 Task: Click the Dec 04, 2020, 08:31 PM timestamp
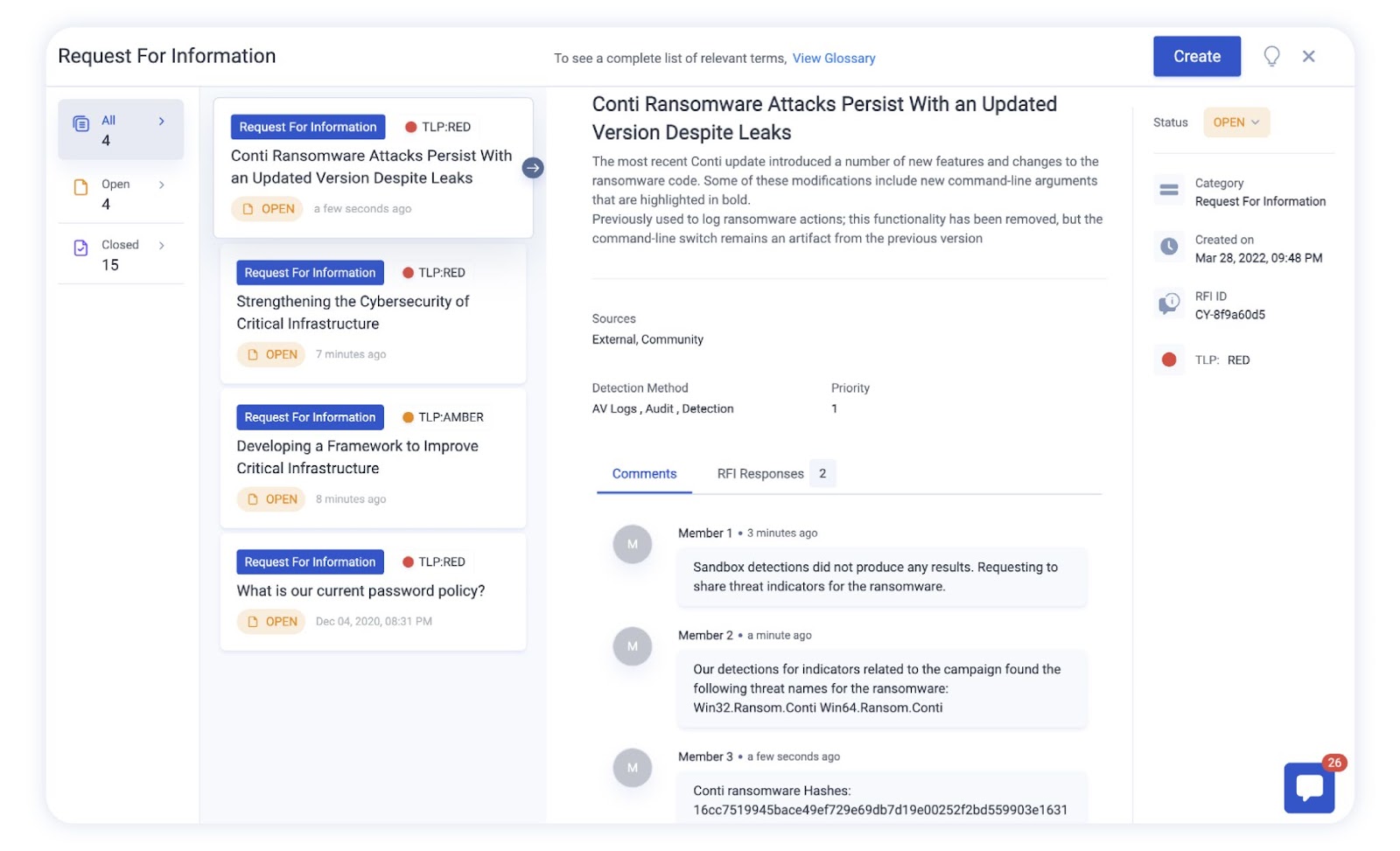(374, 621)
